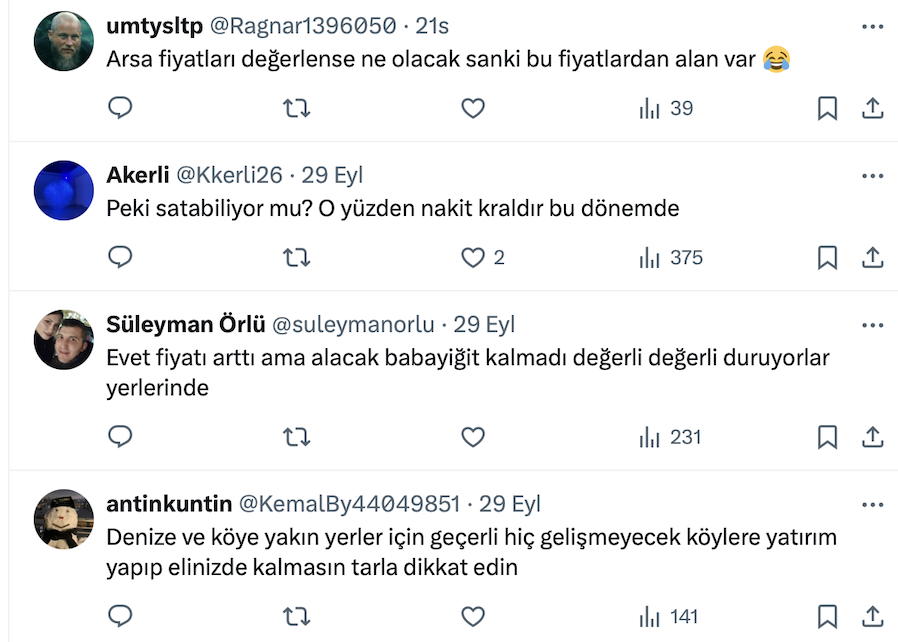Image resolution: width=898 pixels, height=642 pixels.
Task: Share Akerli's tweet
Action: (872, 258)
